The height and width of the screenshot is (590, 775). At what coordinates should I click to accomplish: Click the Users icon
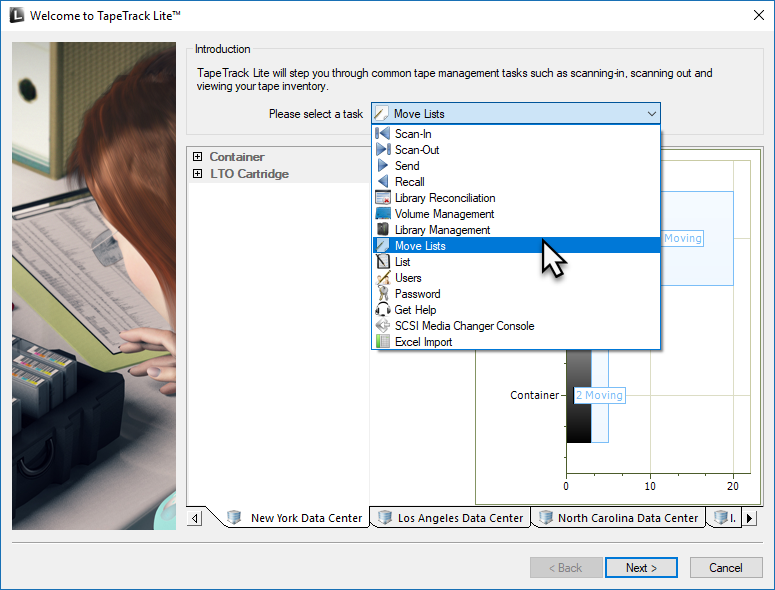pyautogui.click(x=383, y=278)
